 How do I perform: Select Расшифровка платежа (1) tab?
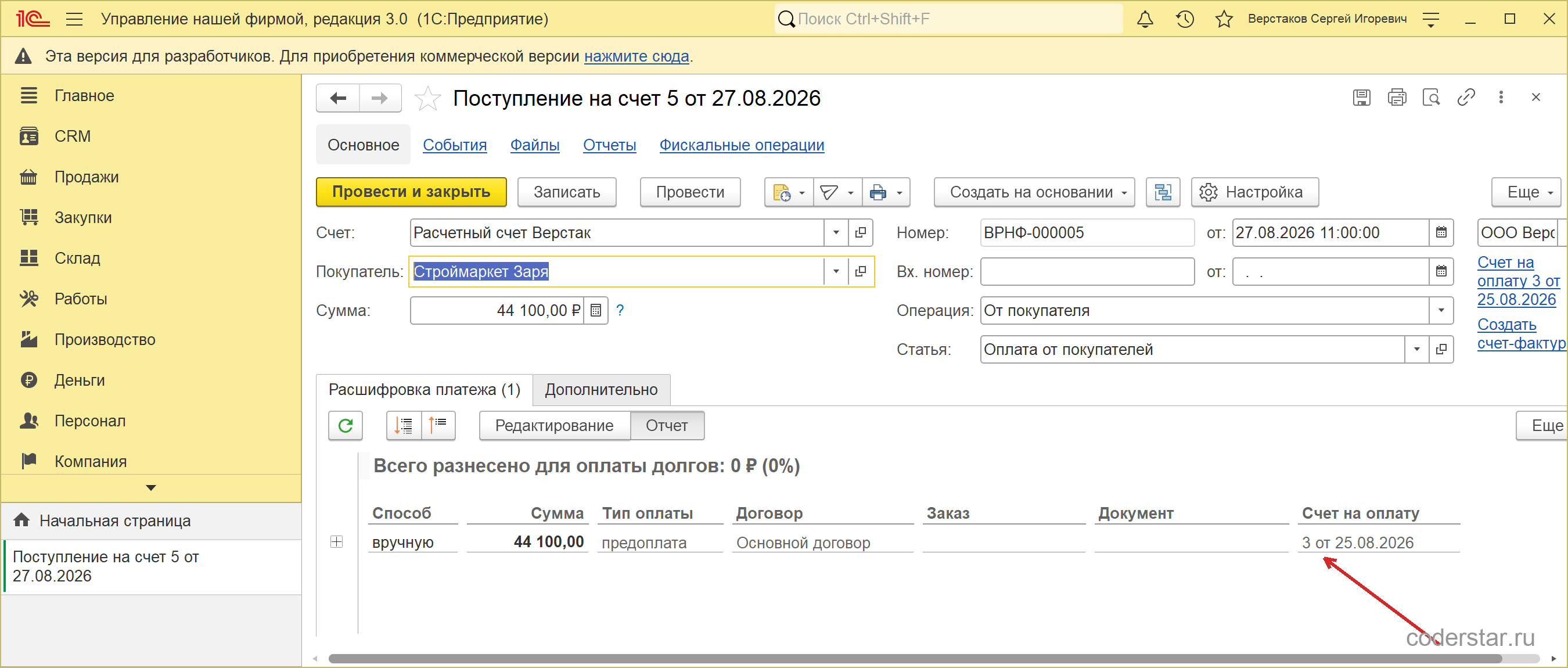tap(425, 390)
